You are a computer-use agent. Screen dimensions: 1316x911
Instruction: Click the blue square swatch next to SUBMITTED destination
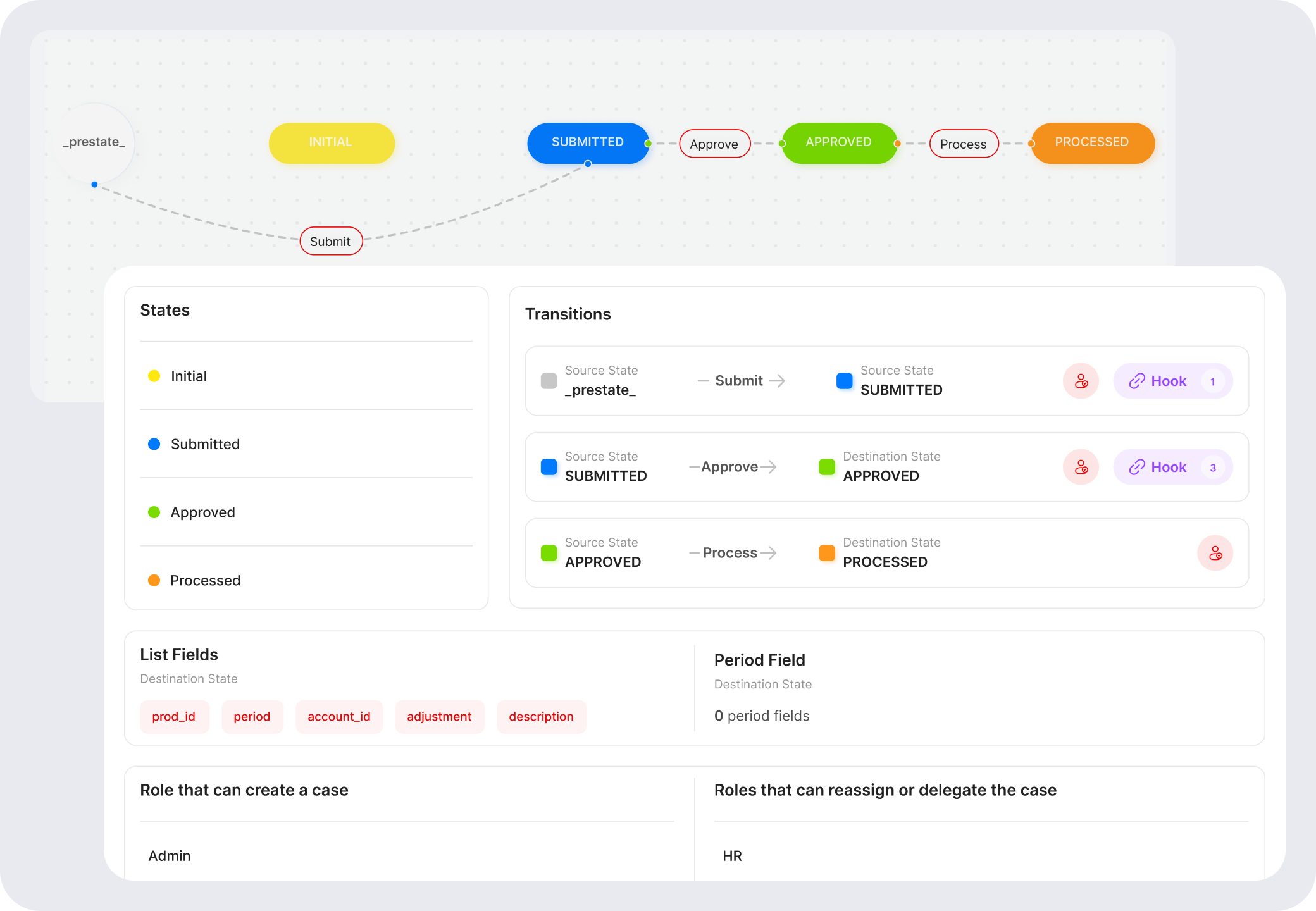tap(844, 381)
